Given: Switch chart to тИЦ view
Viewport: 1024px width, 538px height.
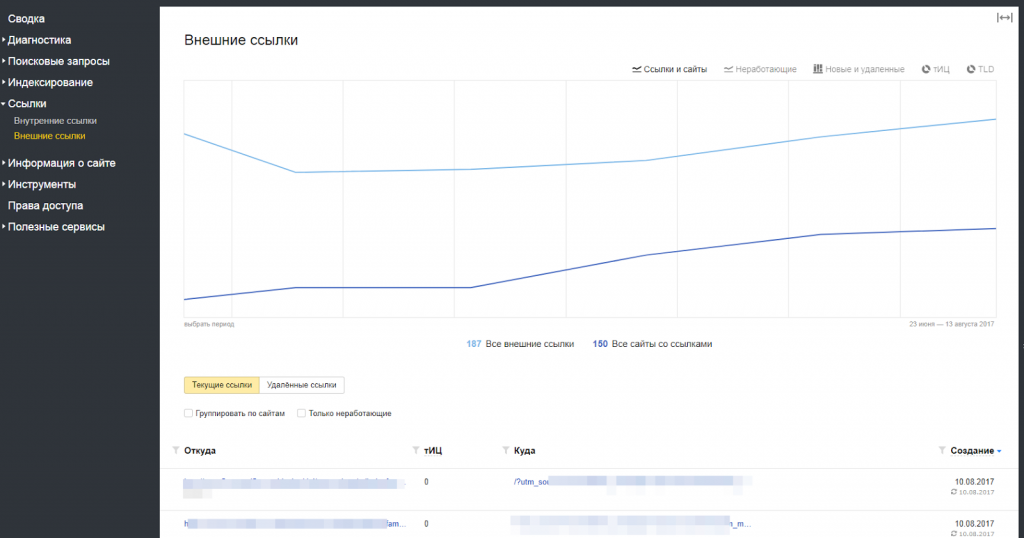Looking at the screenshot, I should point(935,69).
